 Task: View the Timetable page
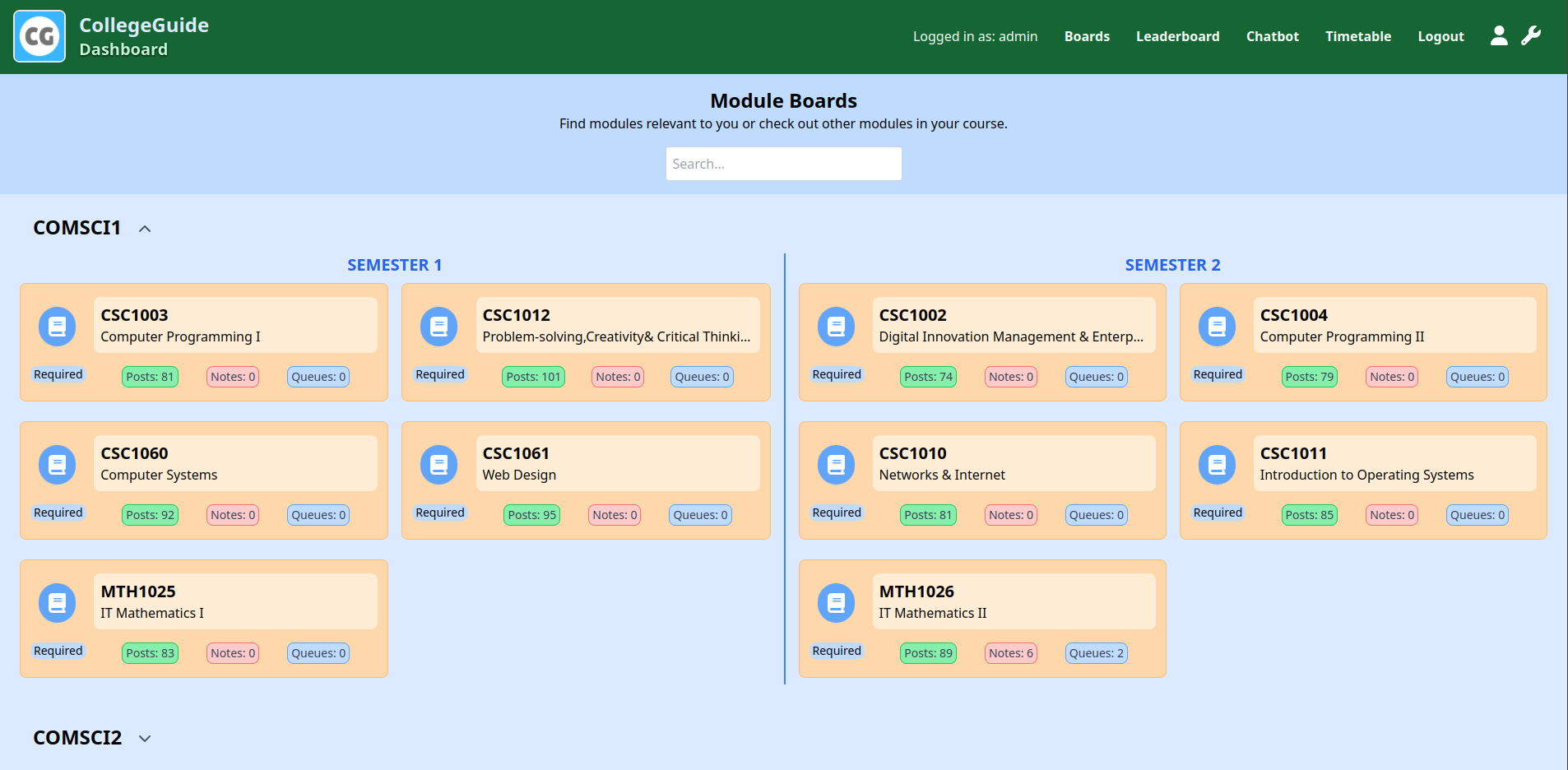click(x=1357, y=36)
